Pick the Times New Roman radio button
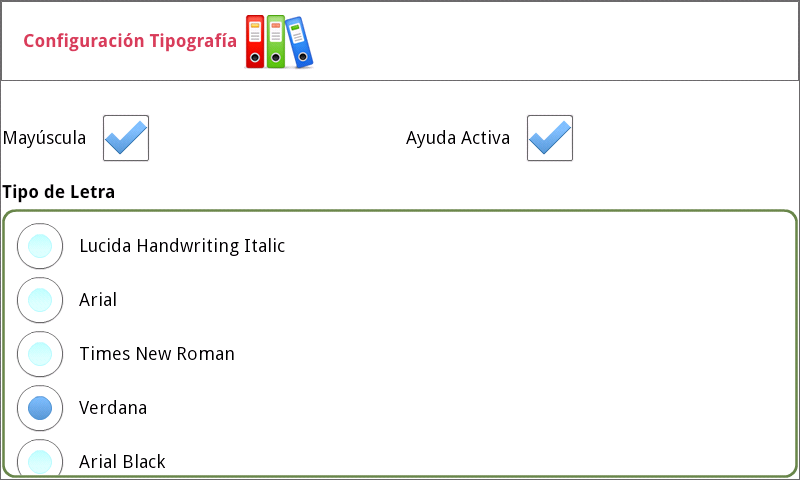This screenshot has height=480, width=800. [x=40, y=354]
